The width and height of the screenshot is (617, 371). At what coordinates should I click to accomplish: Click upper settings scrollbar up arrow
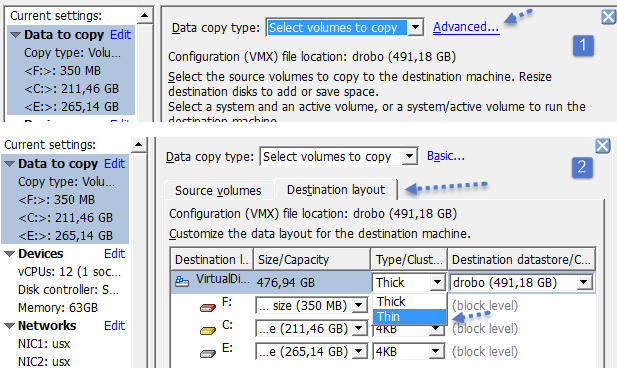pos(144,16)
